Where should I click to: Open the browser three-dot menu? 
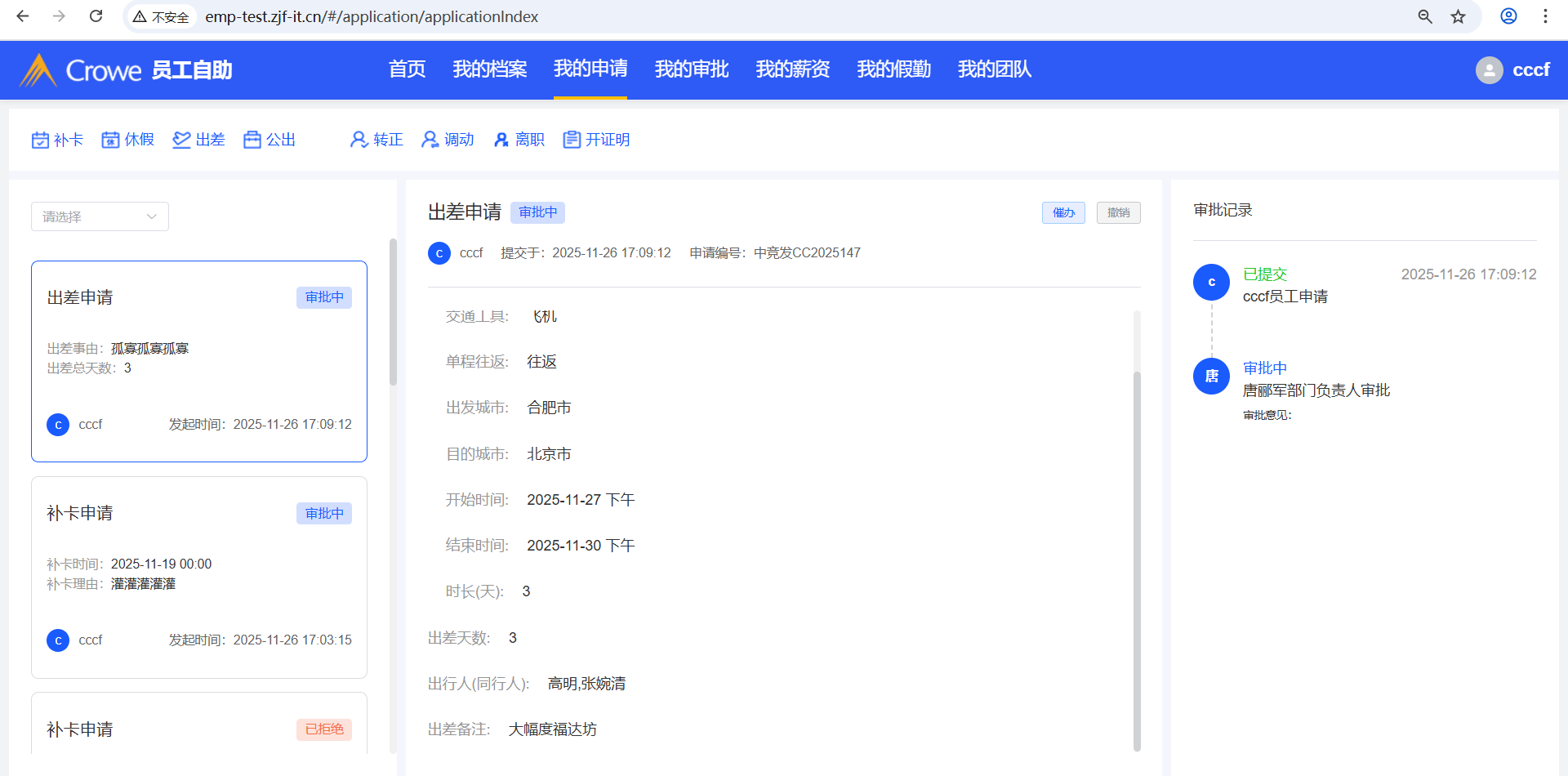1545,16
